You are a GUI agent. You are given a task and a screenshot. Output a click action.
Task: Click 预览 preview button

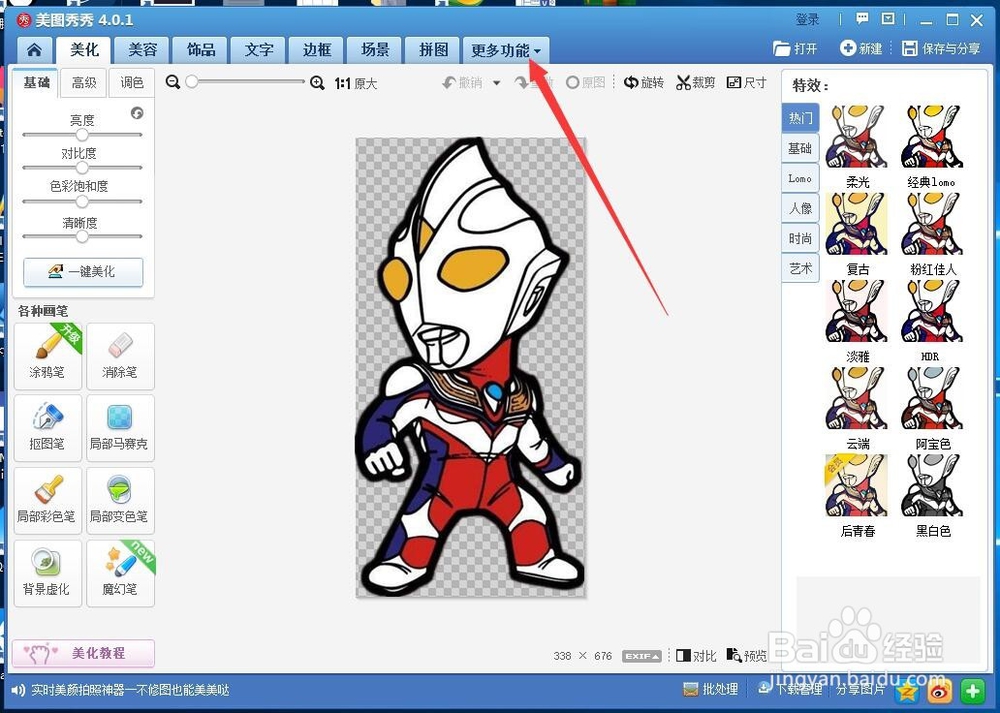click(746, 656)
